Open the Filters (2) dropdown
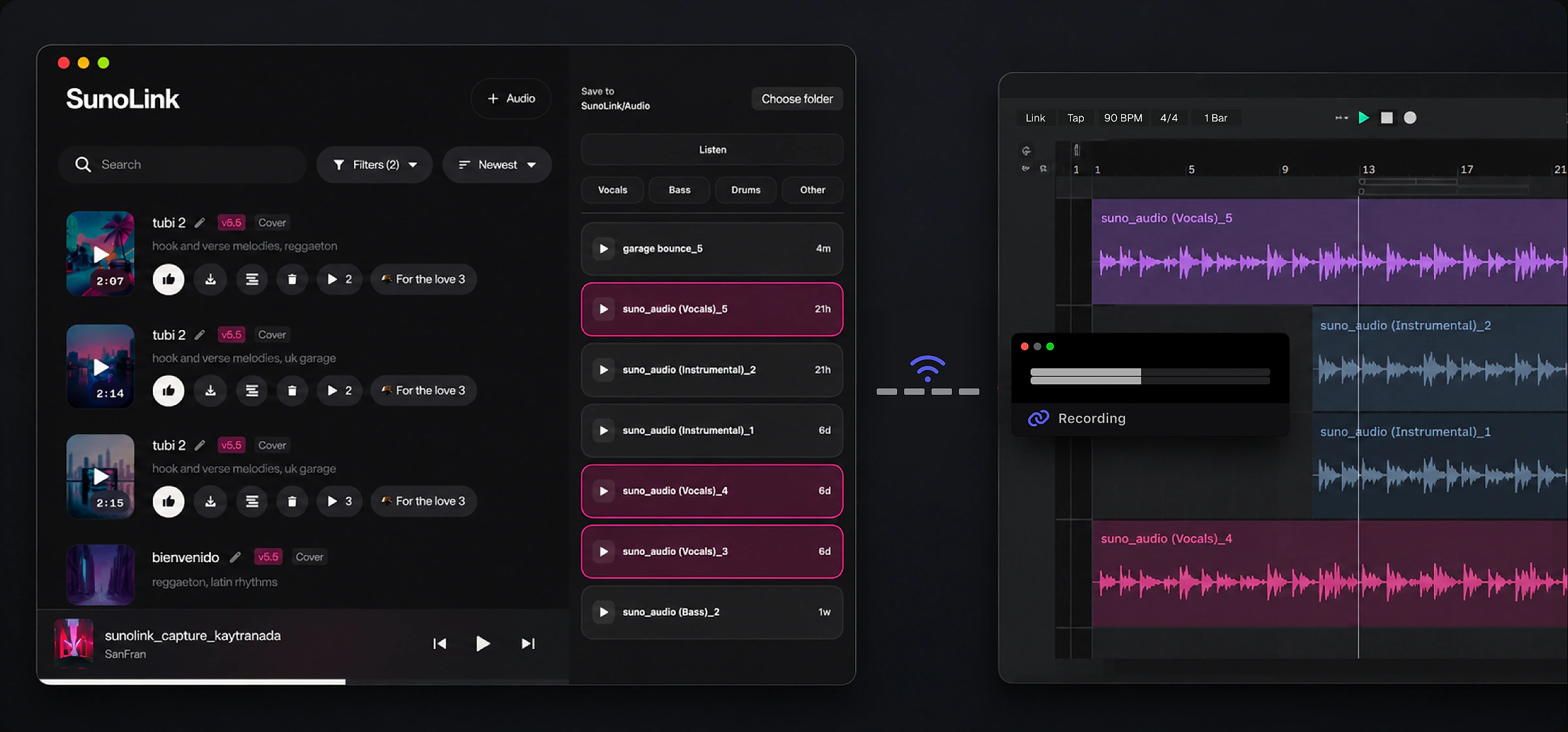Viewport: 1568px width, 732px height. click(374, 165)
